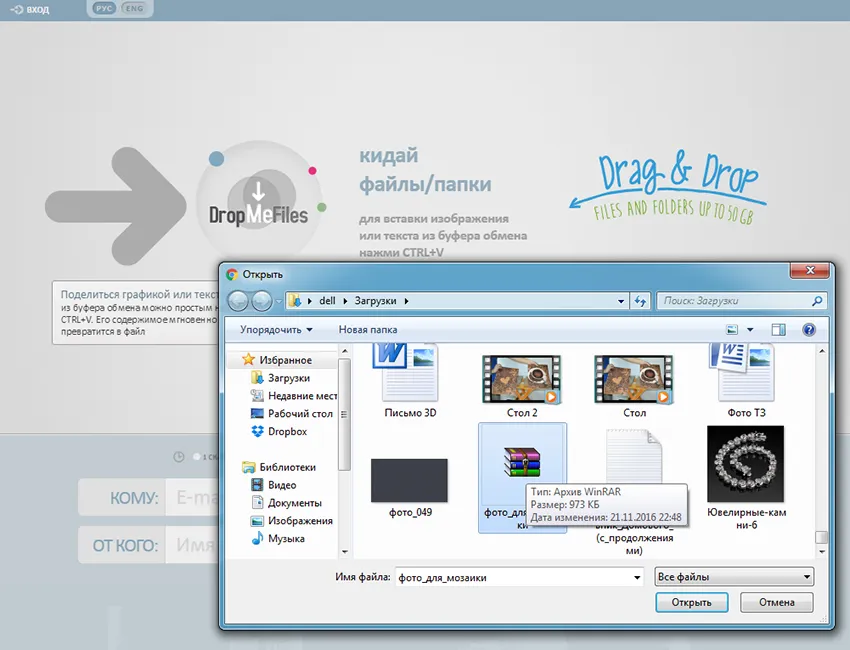This screenshot has width=850, height=650.
Task: Select the Стол 2 video file
Action: pos(521,386)
